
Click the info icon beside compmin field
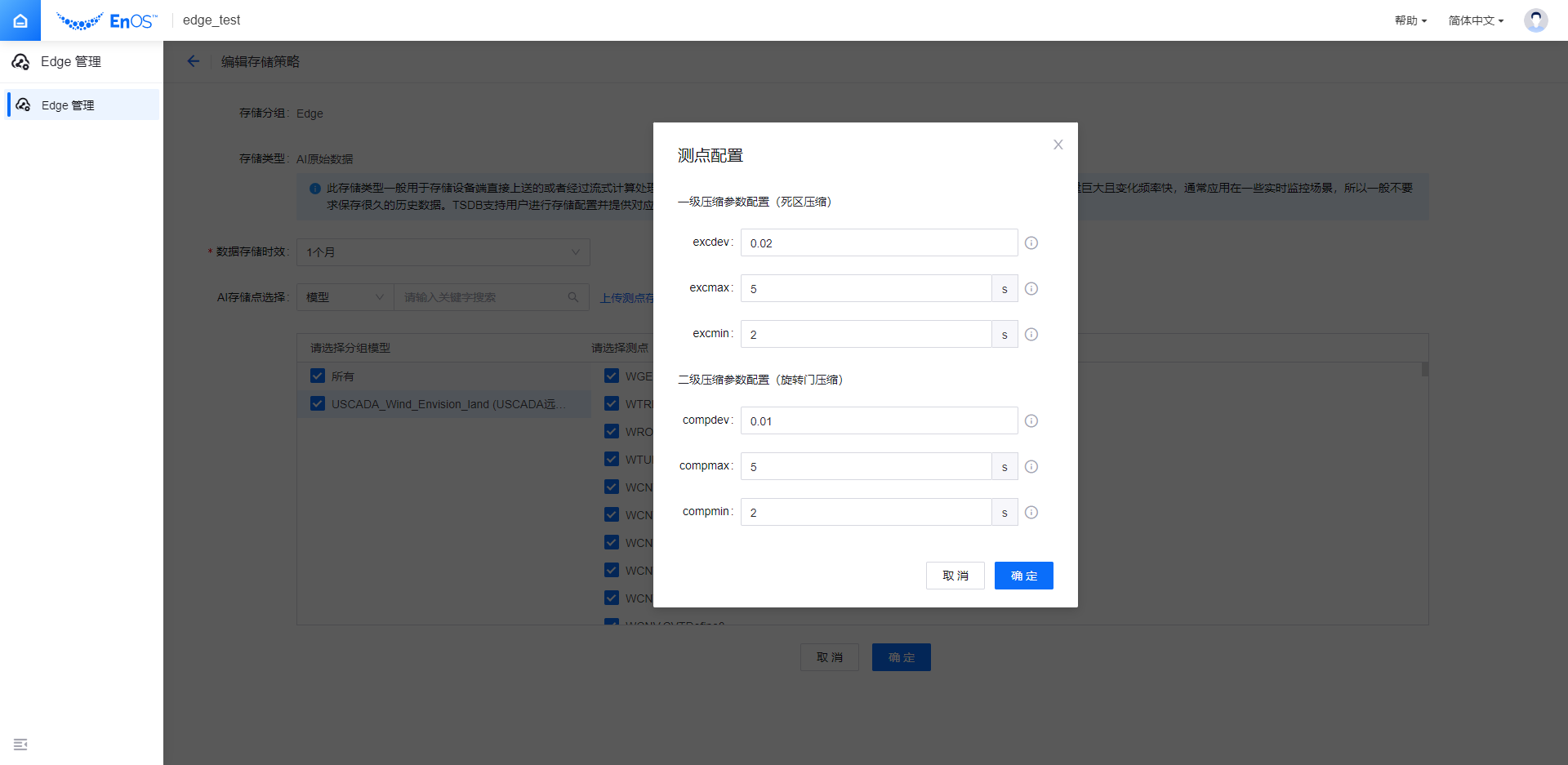1031,513
